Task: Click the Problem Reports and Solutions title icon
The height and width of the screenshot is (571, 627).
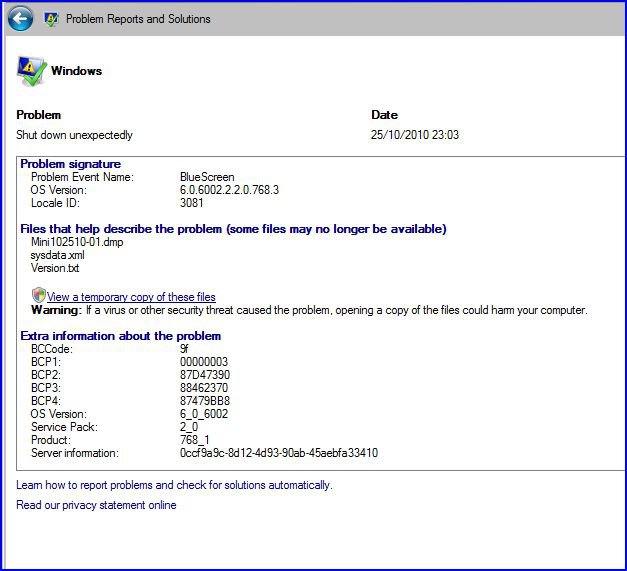Action: click(x=51, y=19)
